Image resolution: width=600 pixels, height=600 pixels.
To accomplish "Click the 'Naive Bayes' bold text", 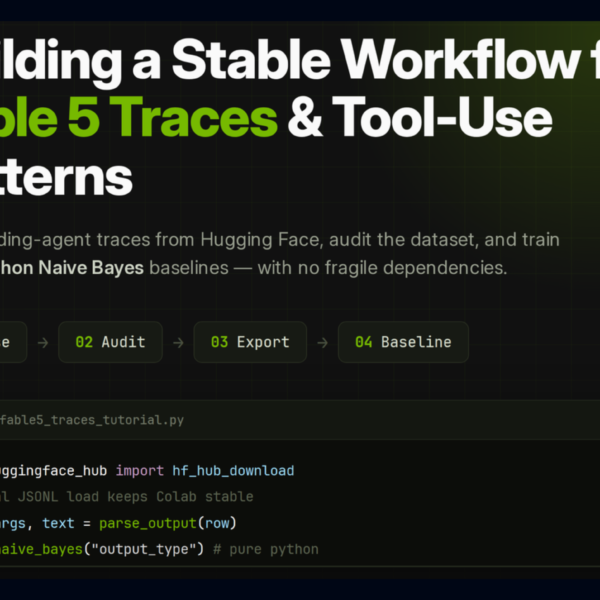I will pos(91,267).
